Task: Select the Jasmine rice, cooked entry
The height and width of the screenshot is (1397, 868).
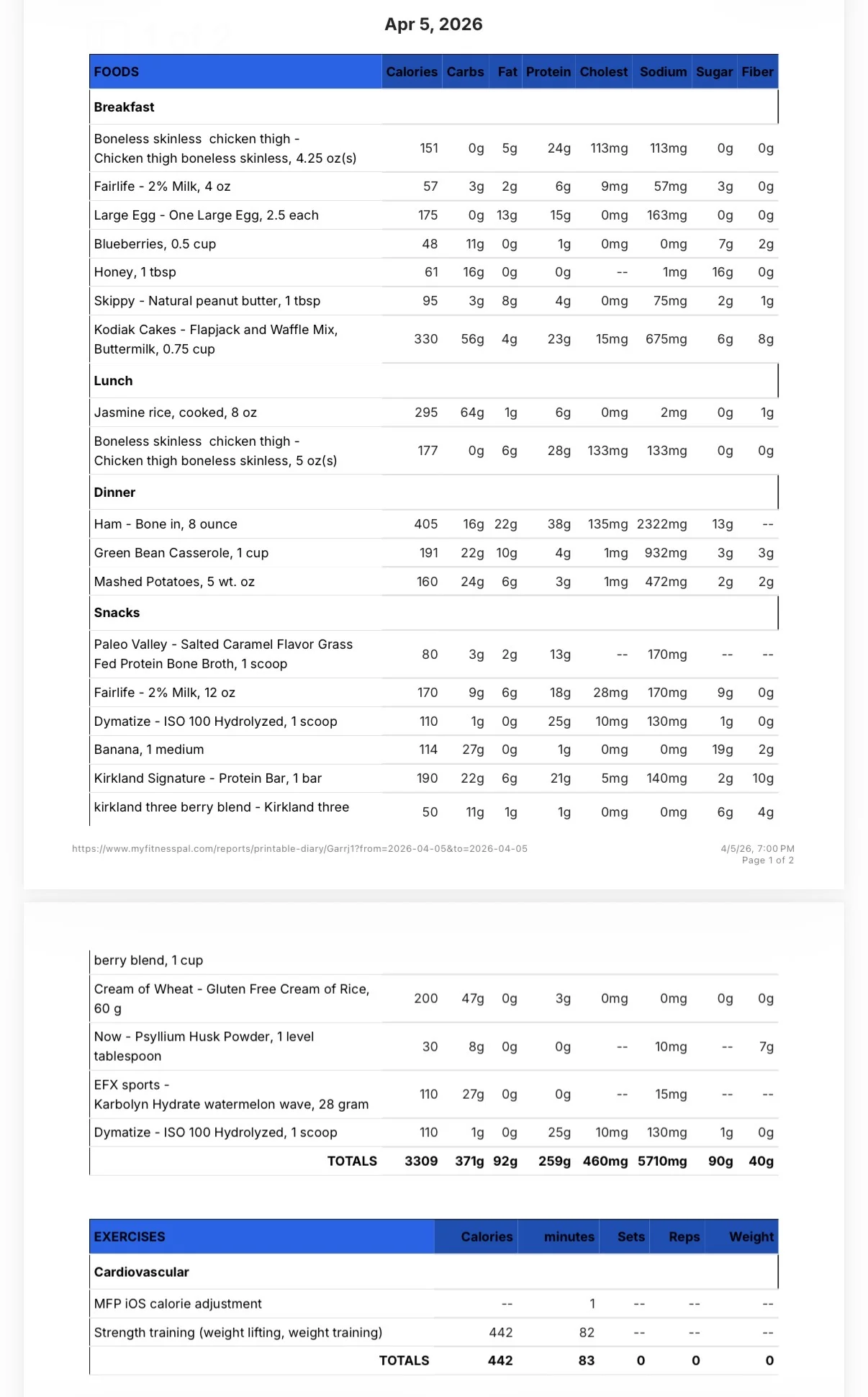Action: 175,413
